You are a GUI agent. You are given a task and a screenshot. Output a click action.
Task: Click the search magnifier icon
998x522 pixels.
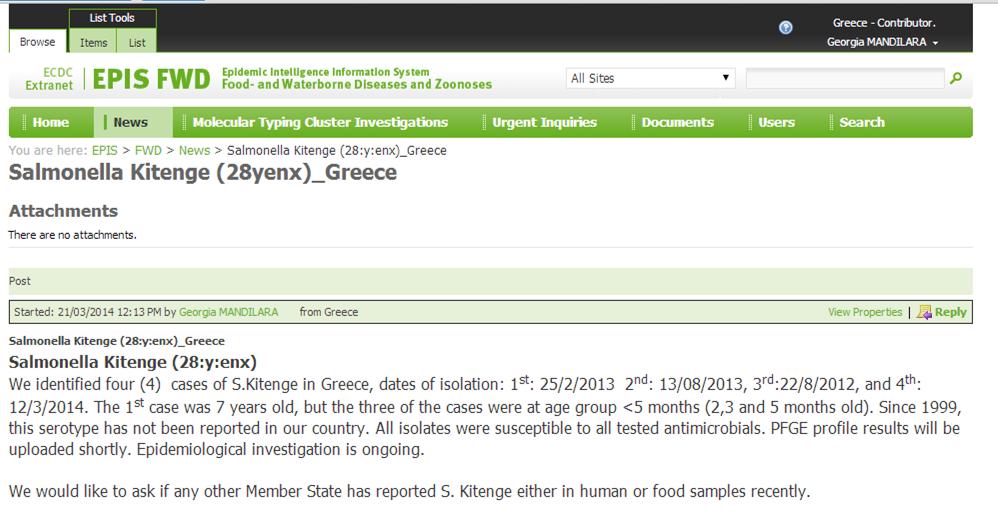tap(955, 78)
